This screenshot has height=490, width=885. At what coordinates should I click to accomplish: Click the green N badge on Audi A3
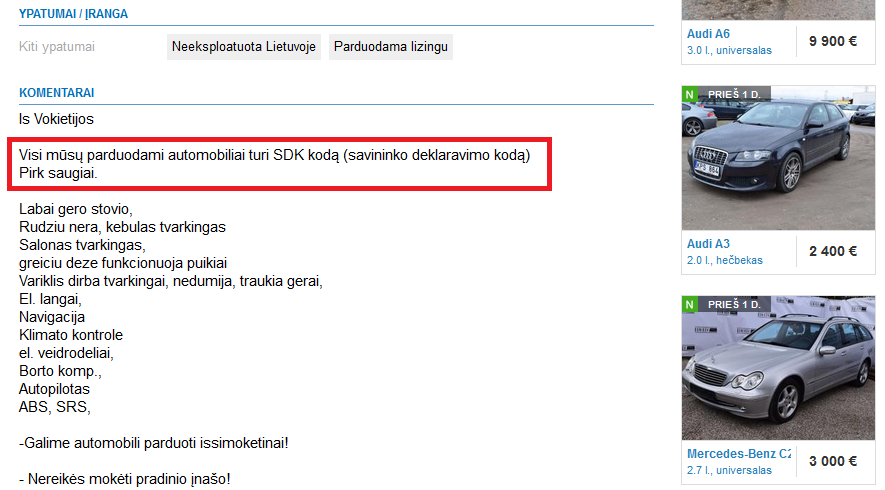(690, 94)
